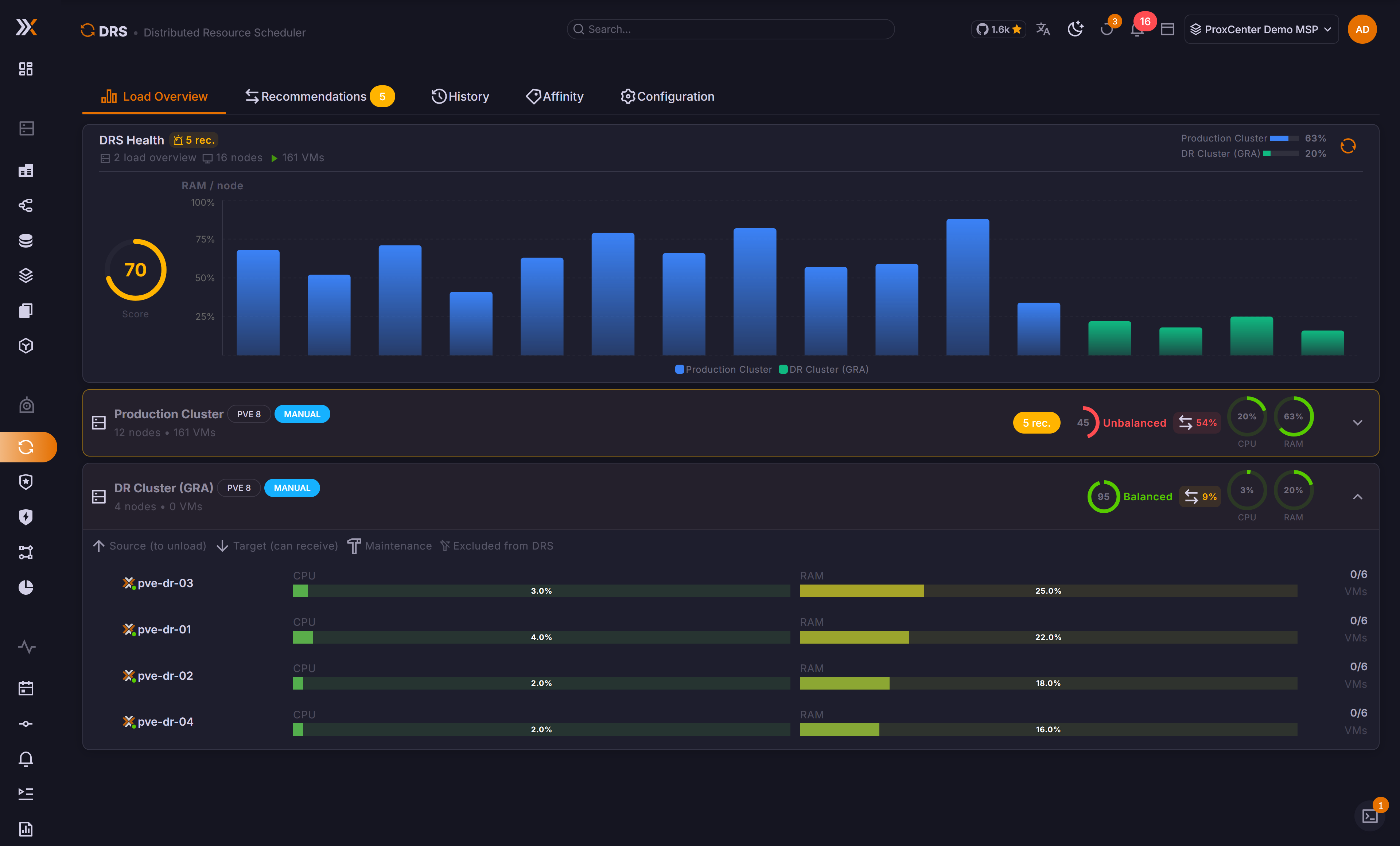The width and height of the screenshot is (1400, 846).
Task: Click the DR Cluster score 95 ring
Action: (x=1103, y=497)
